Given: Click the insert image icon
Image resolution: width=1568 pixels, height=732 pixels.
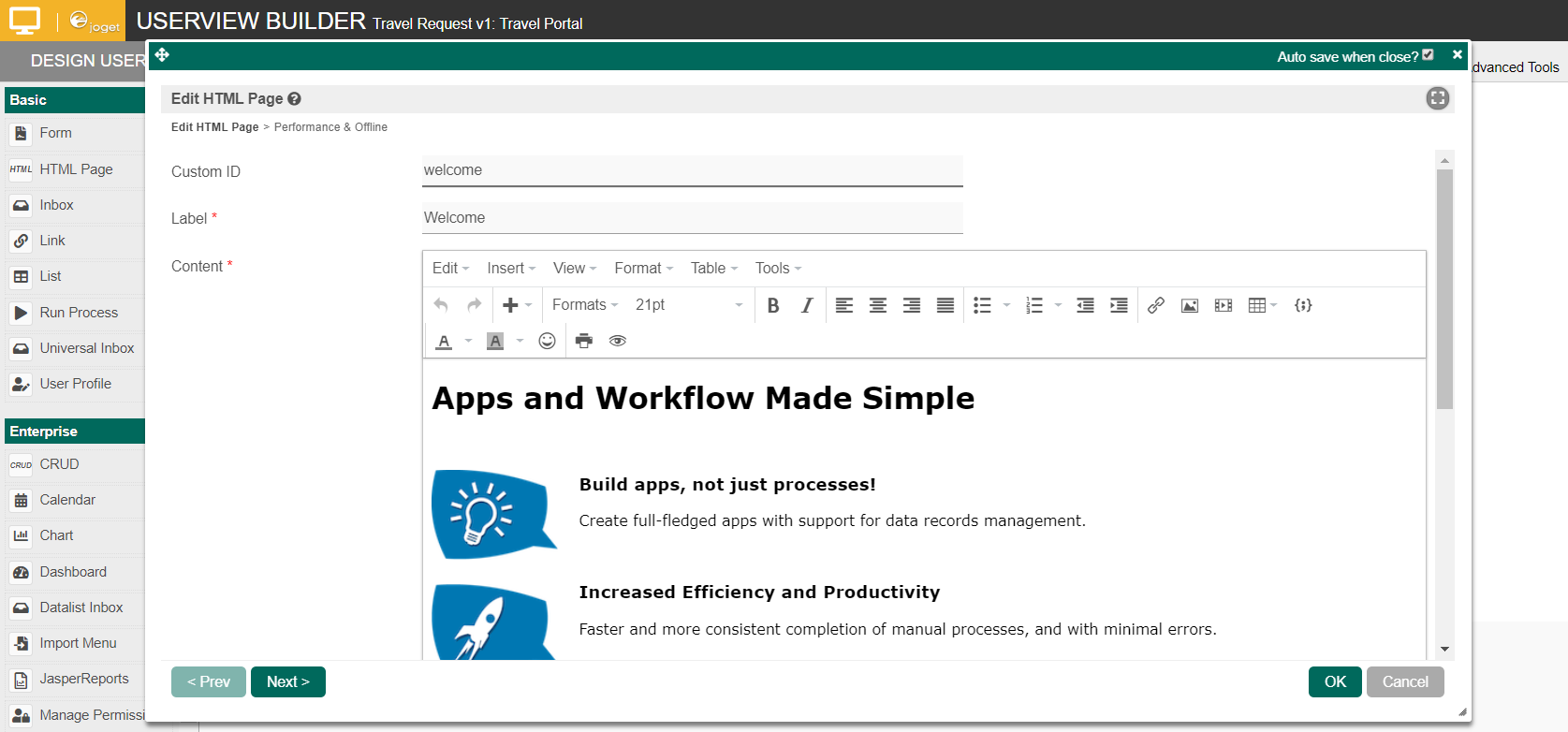Looking at the screenshot, I should [1190, 305].
